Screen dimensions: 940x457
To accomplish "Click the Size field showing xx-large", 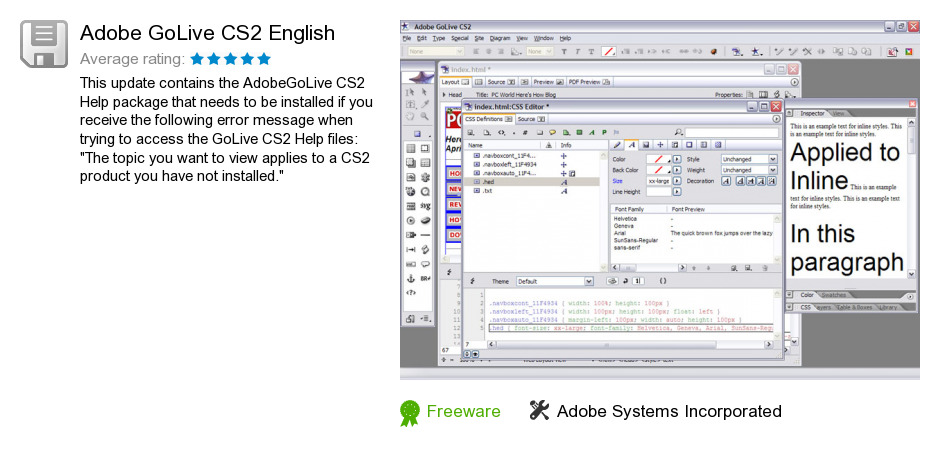I will point(658,181).
